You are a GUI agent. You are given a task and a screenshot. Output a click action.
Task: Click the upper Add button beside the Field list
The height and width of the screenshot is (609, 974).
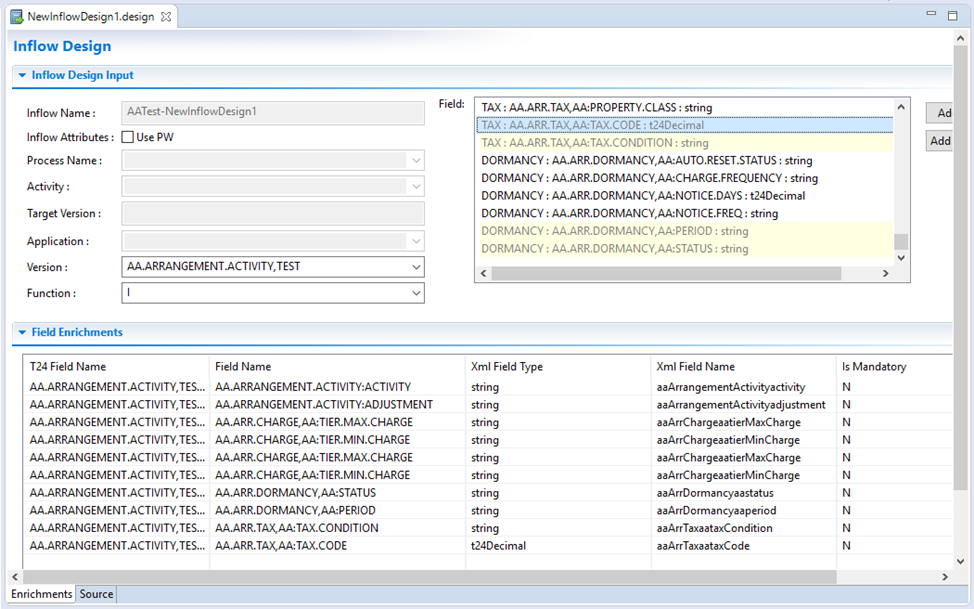click(x=940, y=113)
